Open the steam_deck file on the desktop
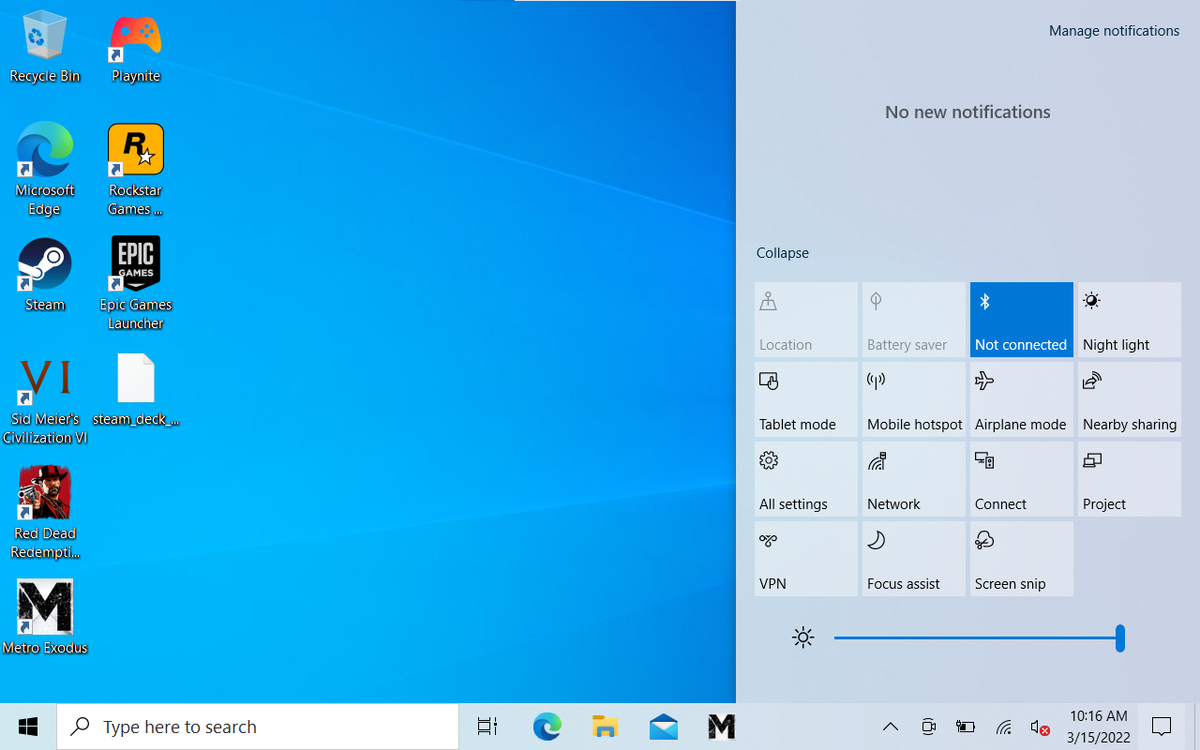This screenshot has height=750, width=1200. pyautogui.click(x=136, y=380)
